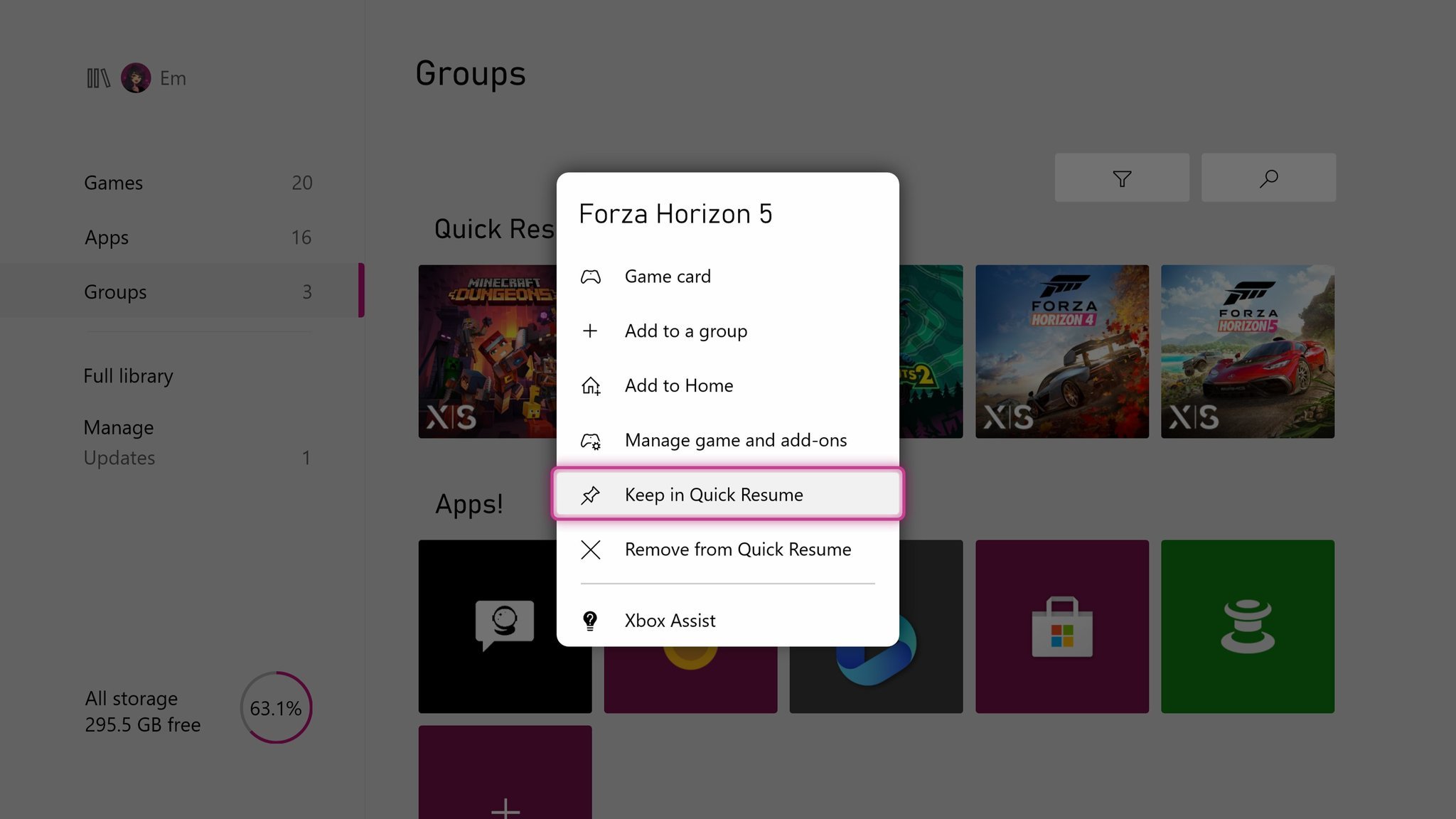Image resolution: width=1456 pixels, height=819 pixels.
Task: Click Em's profile avatar picture
Action: click(136, 78)
